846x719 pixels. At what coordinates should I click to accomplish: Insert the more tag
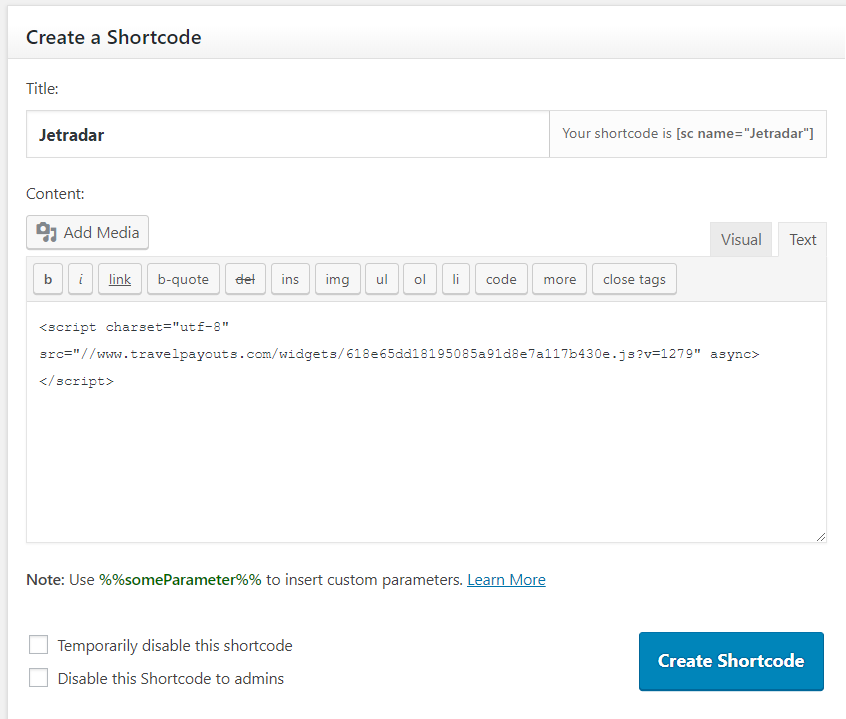[x=560, y=279]
